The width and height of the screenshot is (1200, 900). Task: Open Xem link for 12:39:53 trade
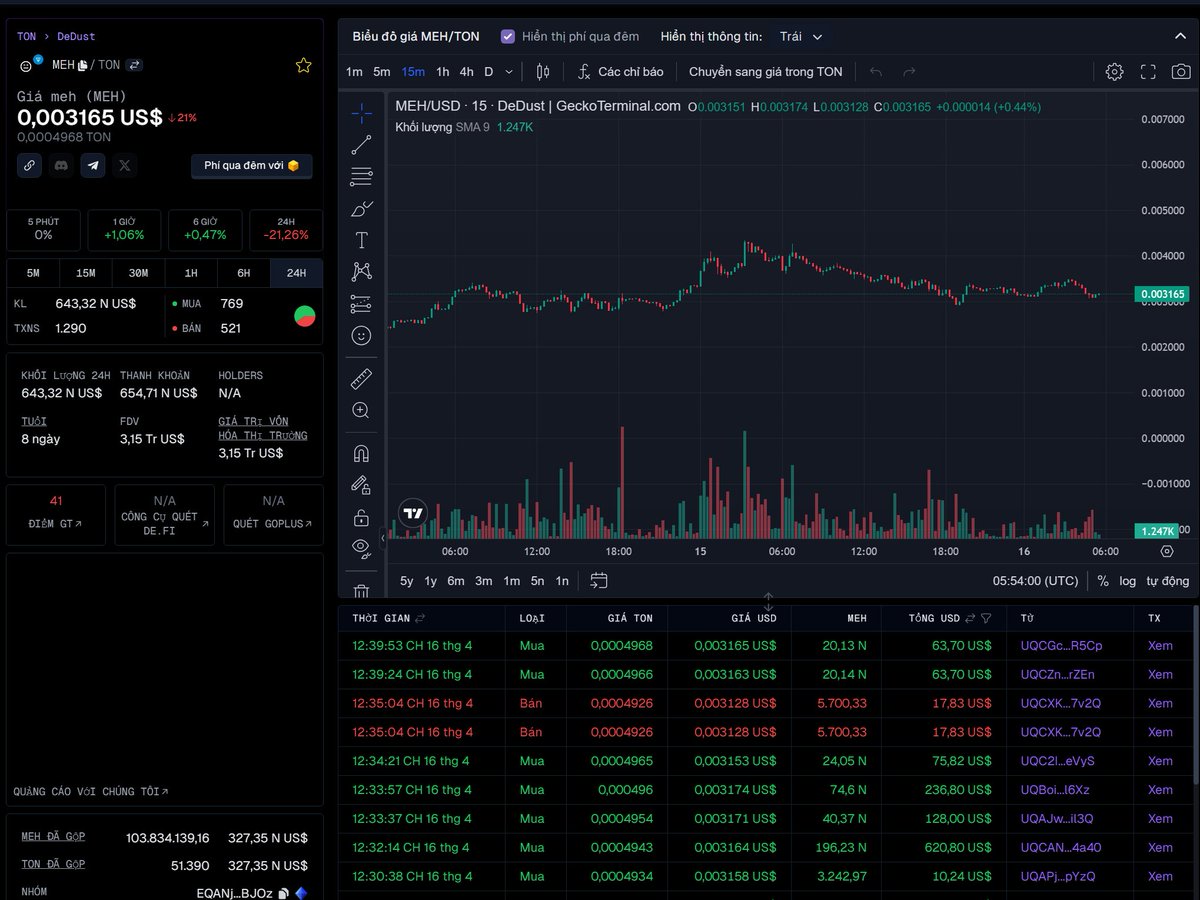coord(1160,646)
